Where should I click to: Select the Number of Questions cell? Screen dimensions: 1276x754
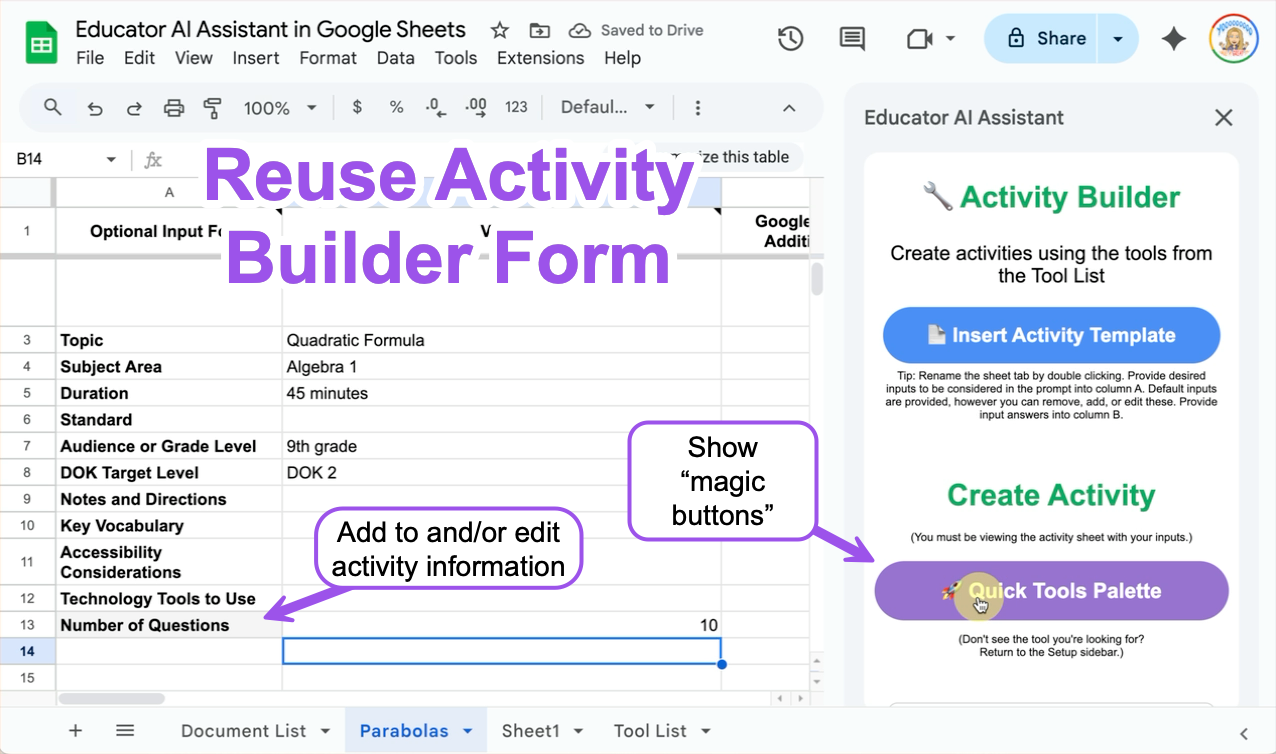click(169, 625)
